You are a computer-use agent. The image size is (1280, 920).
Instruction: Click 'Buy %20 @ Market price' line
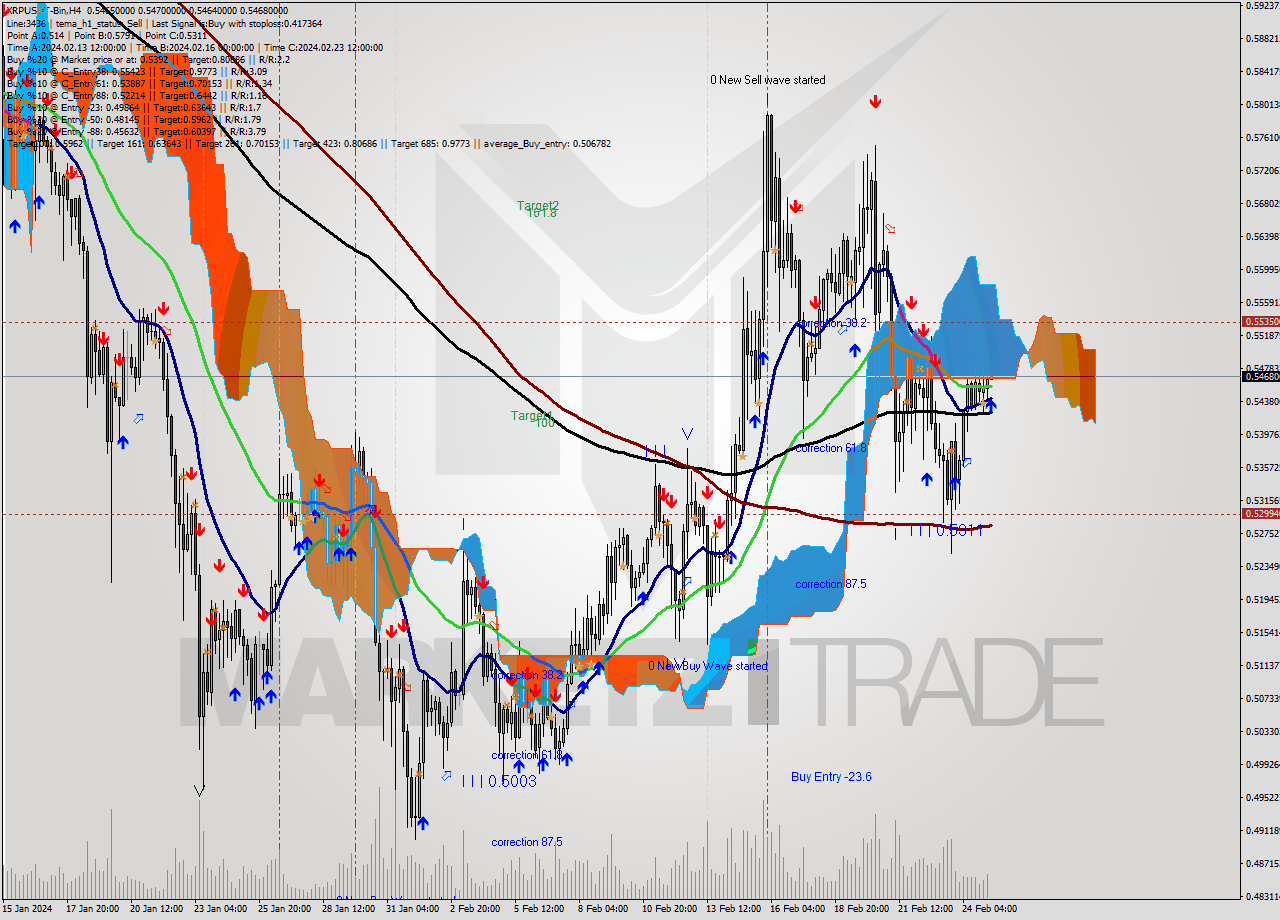[x=148, y=59]
